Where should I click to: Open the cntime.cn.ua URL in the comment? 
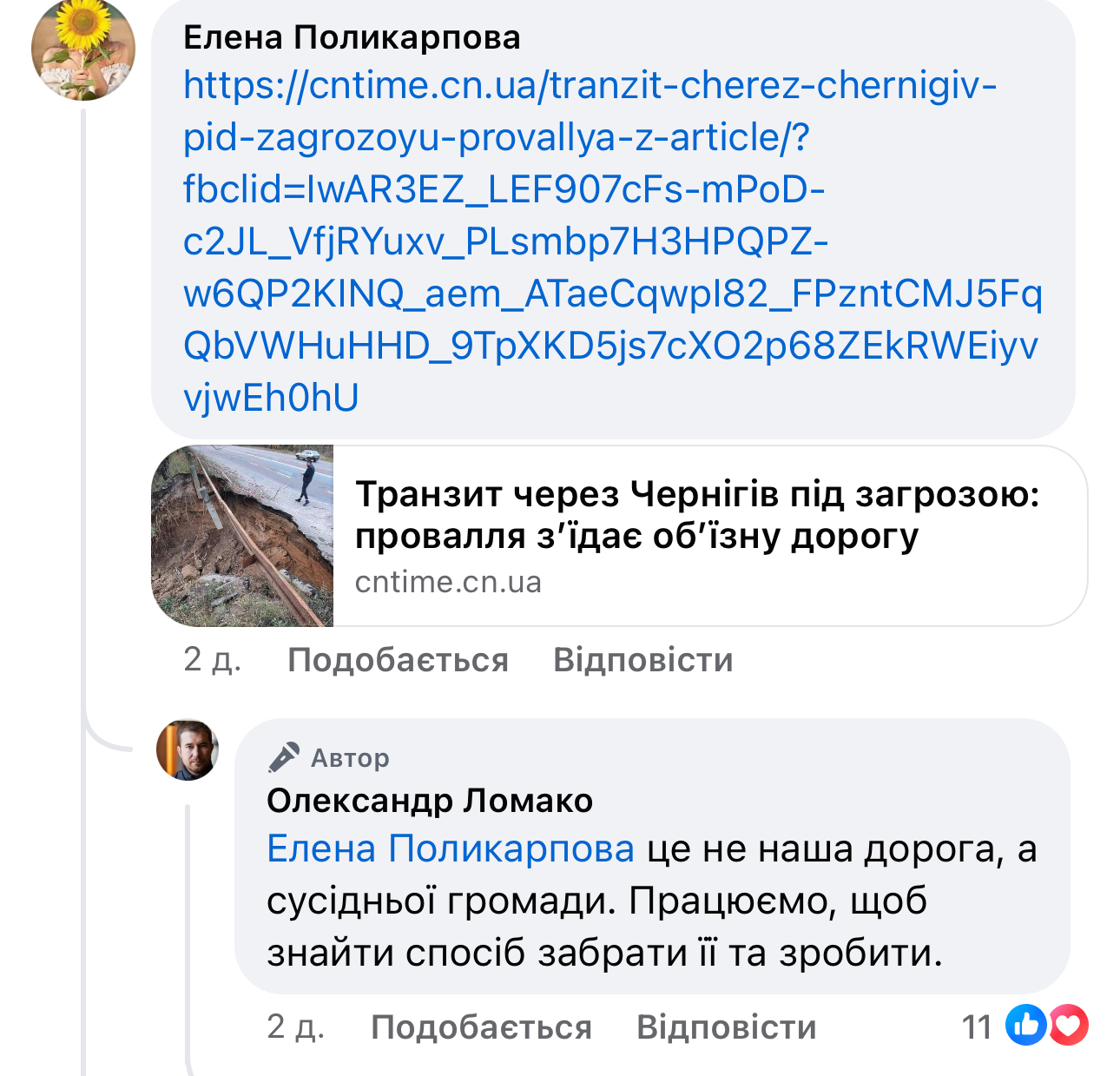[x=590, y=241]
